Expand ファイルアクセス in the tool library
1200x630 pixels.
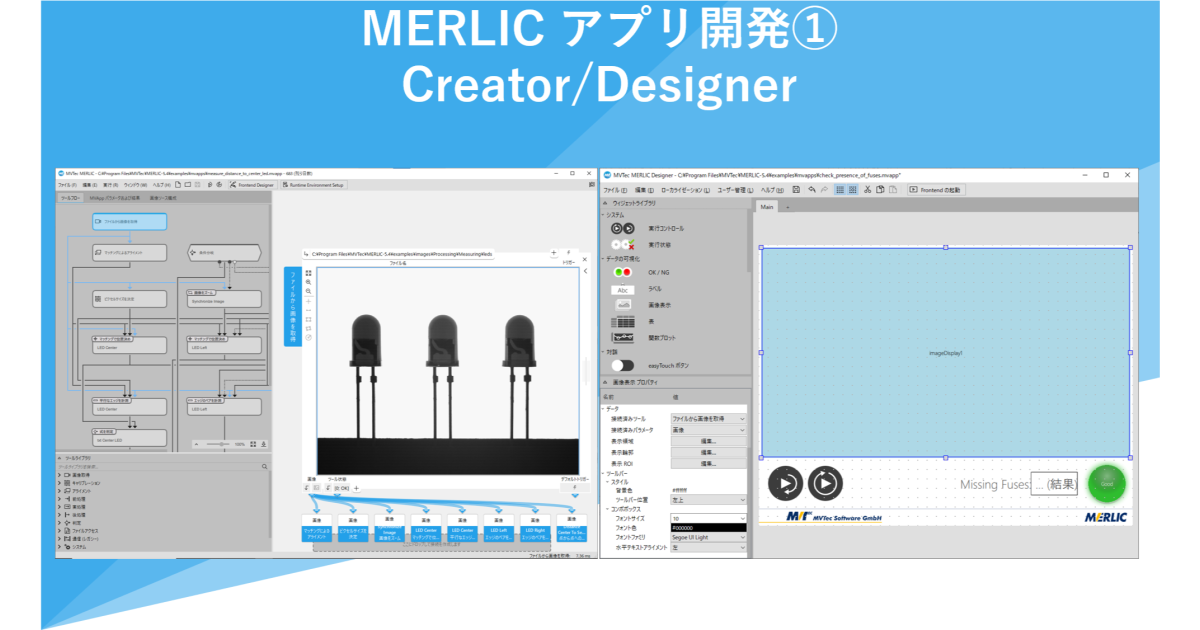[x=60, y=531]
